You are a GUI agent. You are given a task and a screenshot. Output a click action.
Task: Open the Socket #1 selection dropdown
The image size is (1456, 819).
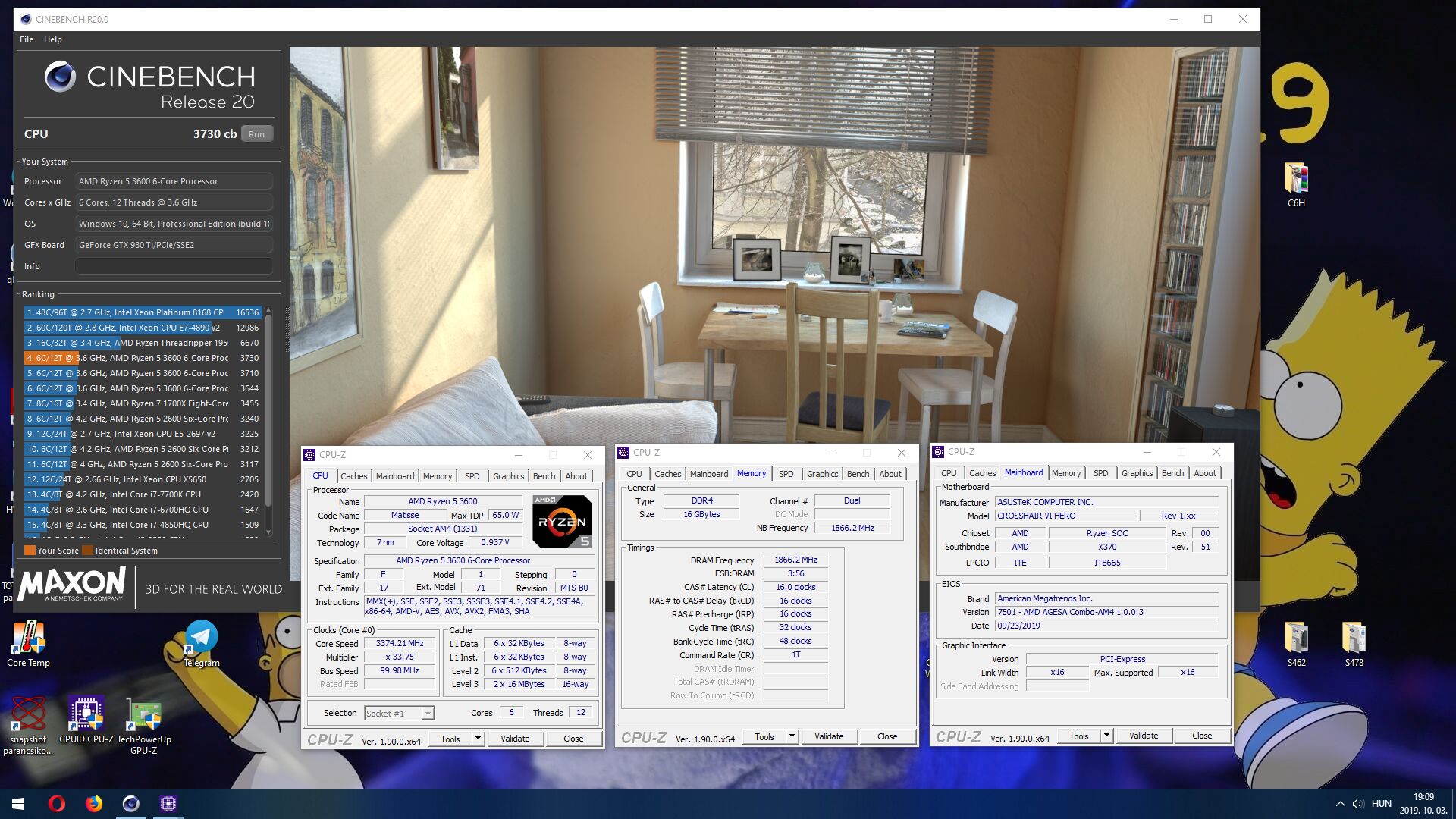(x=399, y=714)
